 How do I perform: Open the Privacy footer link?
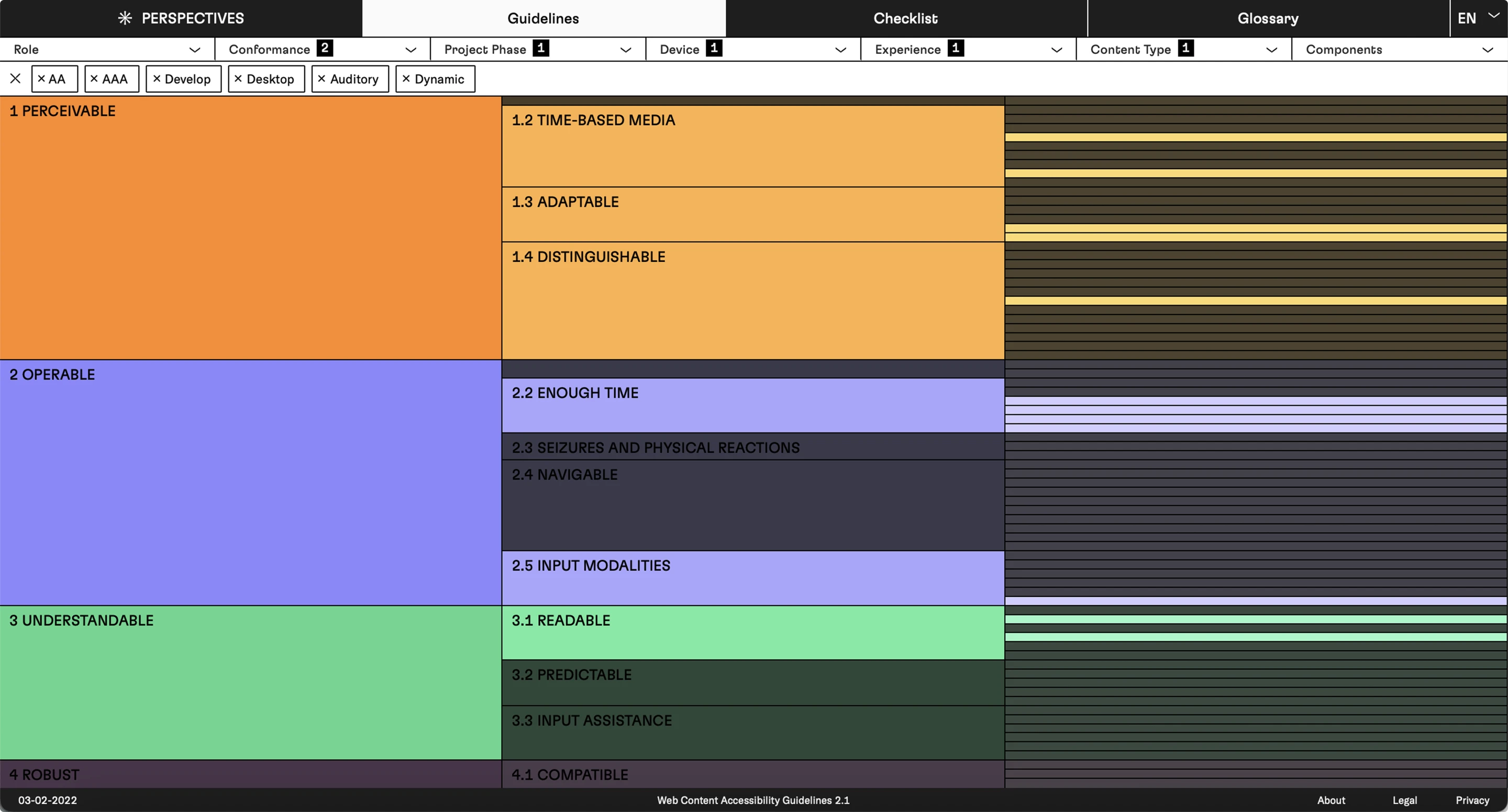(x=1472, y=800)
